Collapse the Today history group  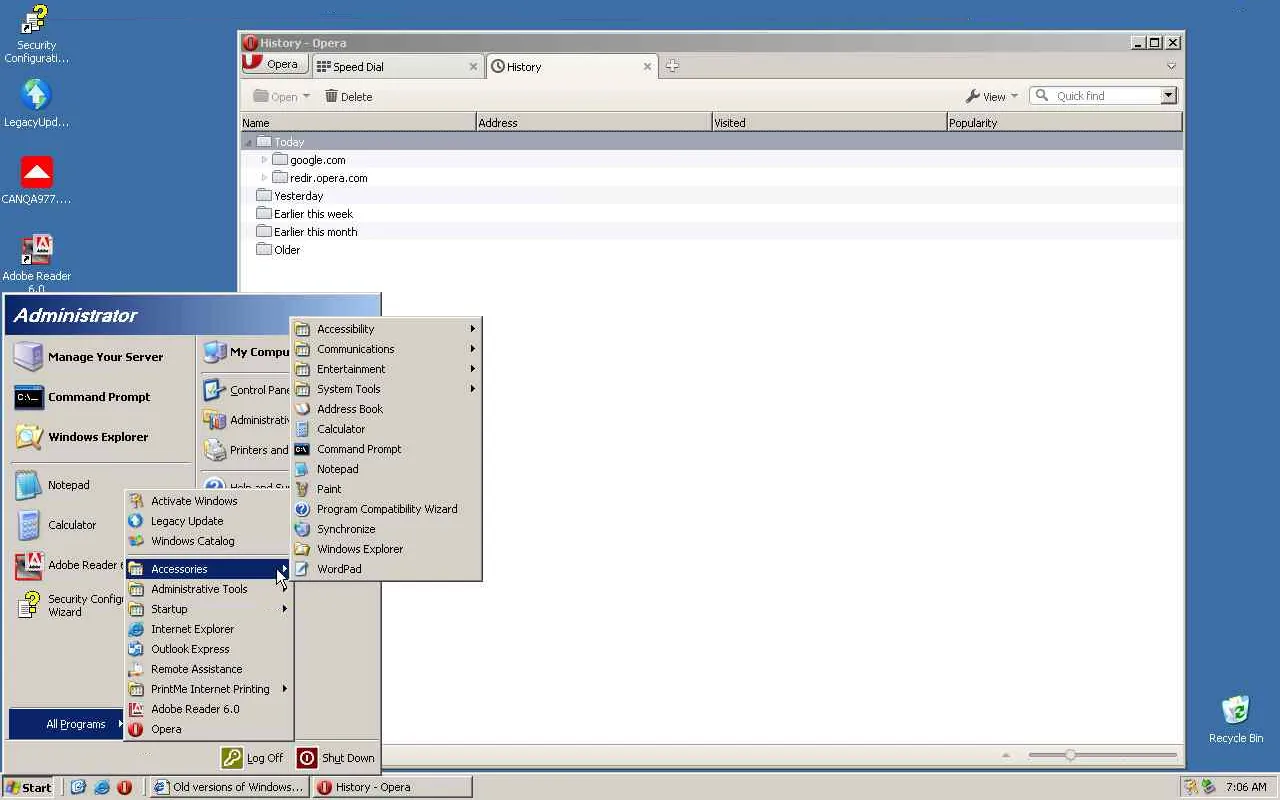click(248, 142)
